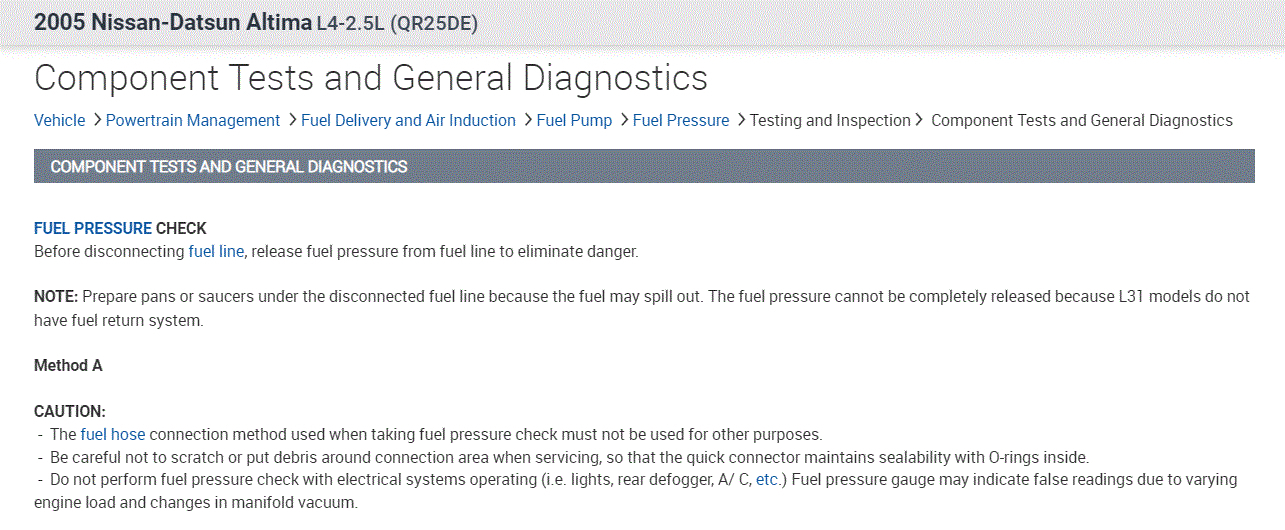Follow the 'fuel line' hyperlink
The image size is (1285, 530).
click(x=216, y=252)
